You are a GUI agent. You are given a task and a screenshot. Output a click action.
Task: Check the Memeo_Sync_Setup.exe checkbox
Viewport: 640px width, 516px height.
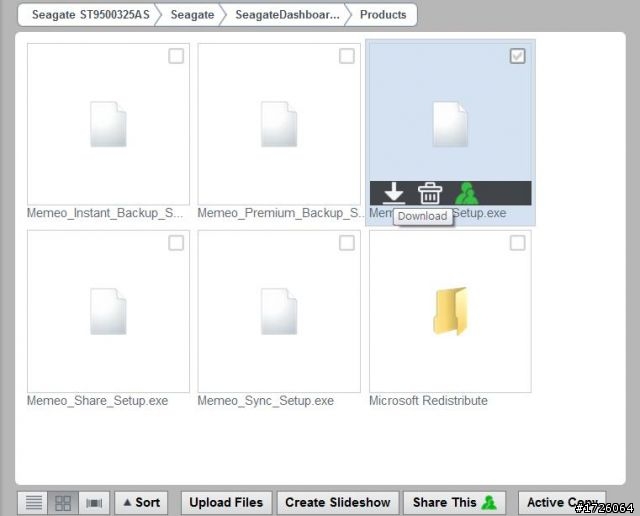[x=347, y=243]
